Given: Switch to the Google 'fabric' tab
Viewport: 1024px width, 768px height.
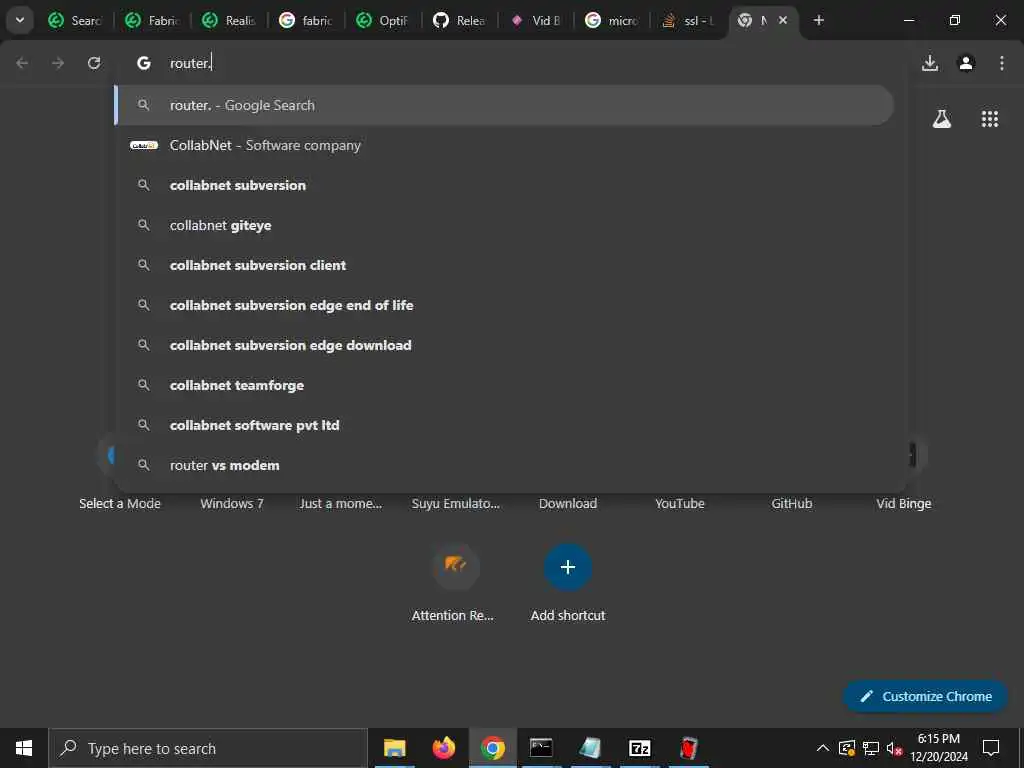Looking at the screenshot, I should (x=306, y=21).
